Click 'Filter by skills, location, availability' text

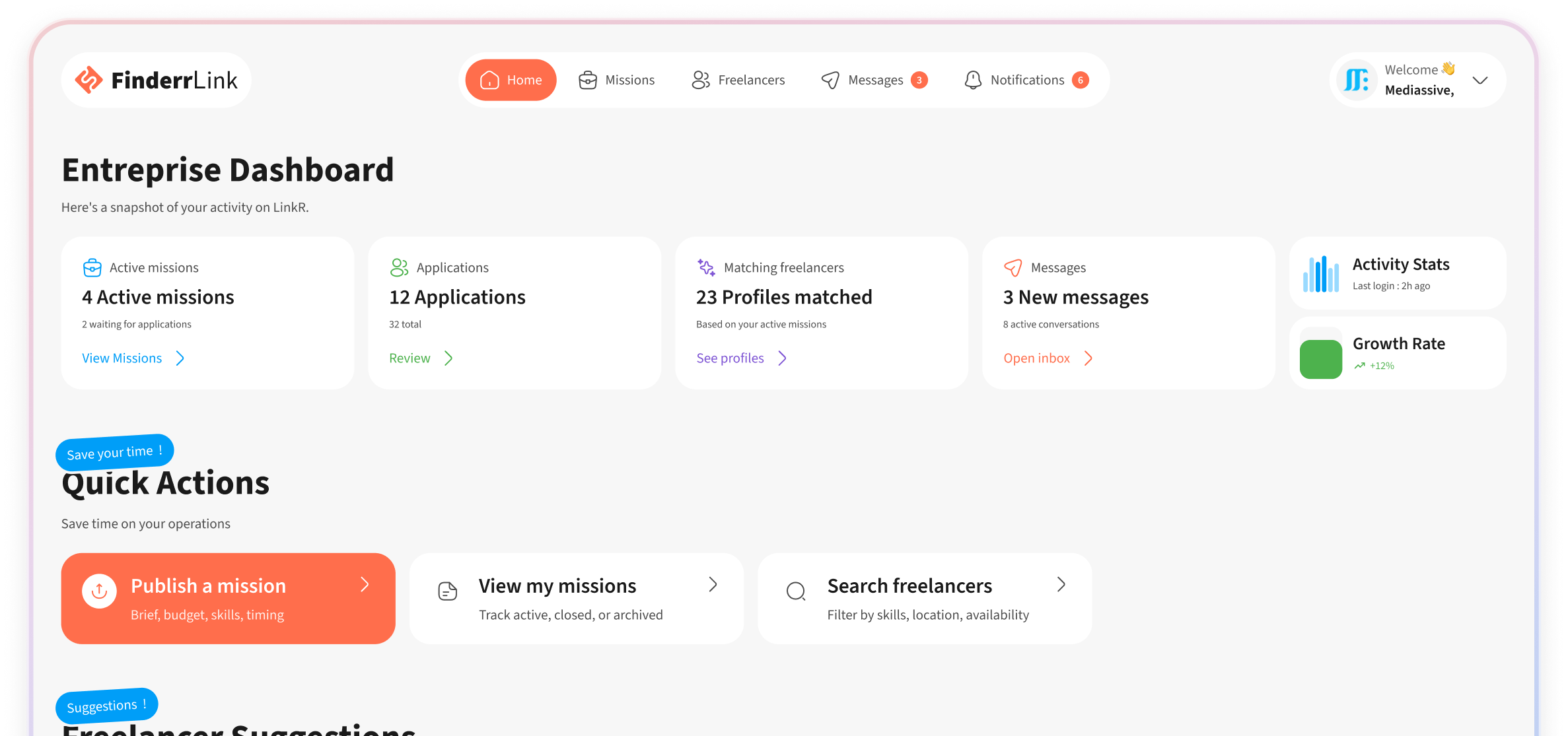click(x=928, y=615)
